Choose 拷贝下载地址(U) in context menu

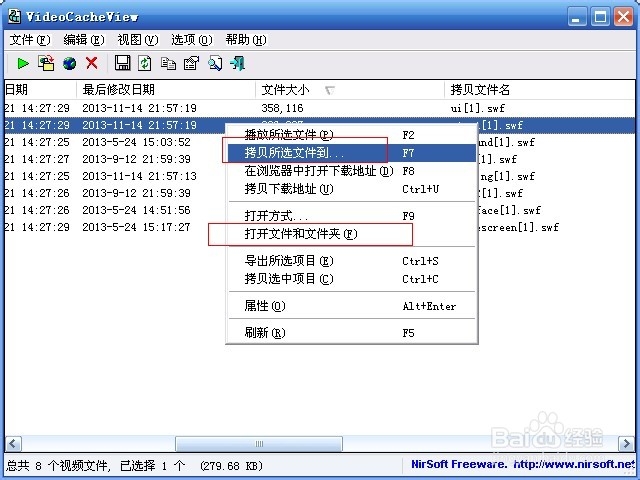(x=352, y=189)
